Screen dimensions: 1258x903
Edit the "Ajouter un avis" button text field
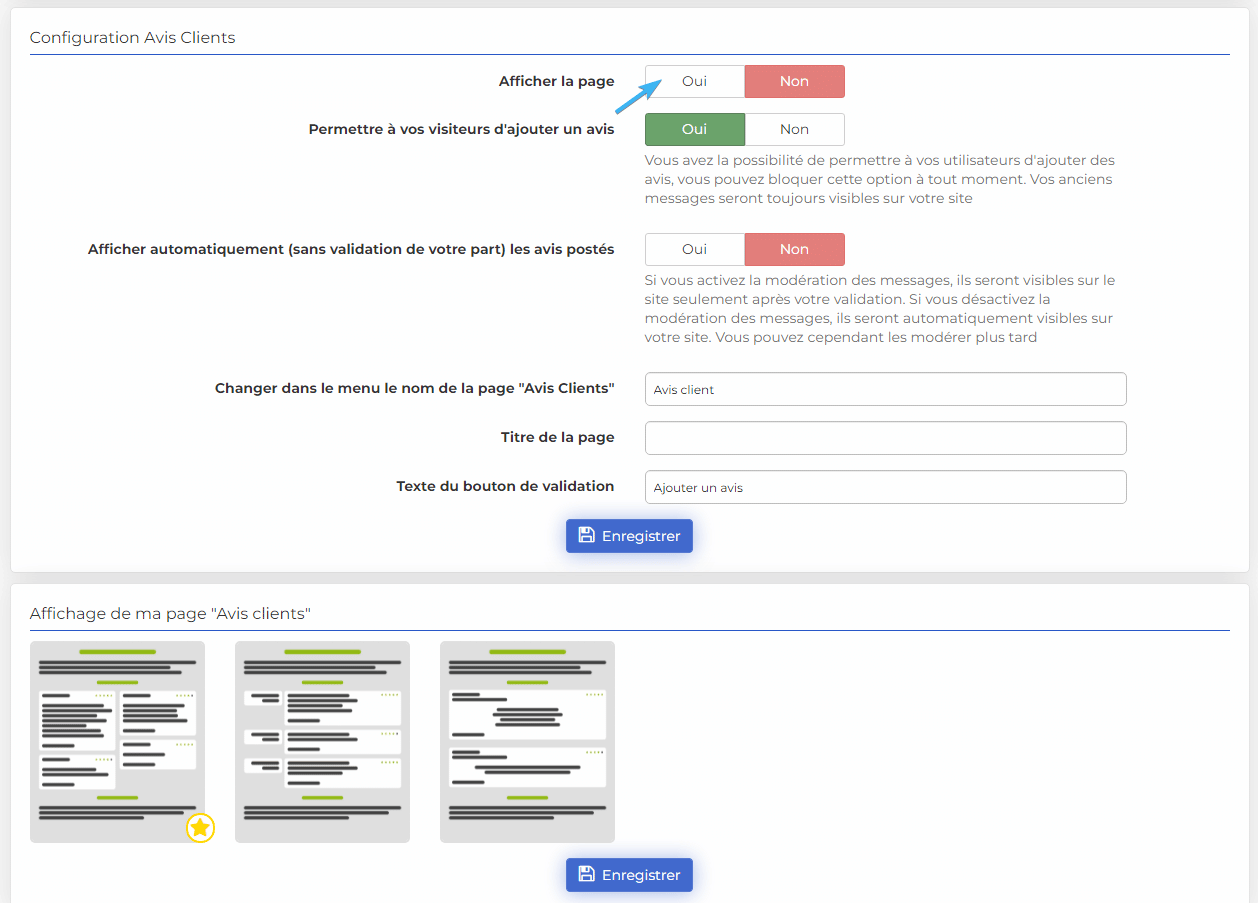click(886, 488)
